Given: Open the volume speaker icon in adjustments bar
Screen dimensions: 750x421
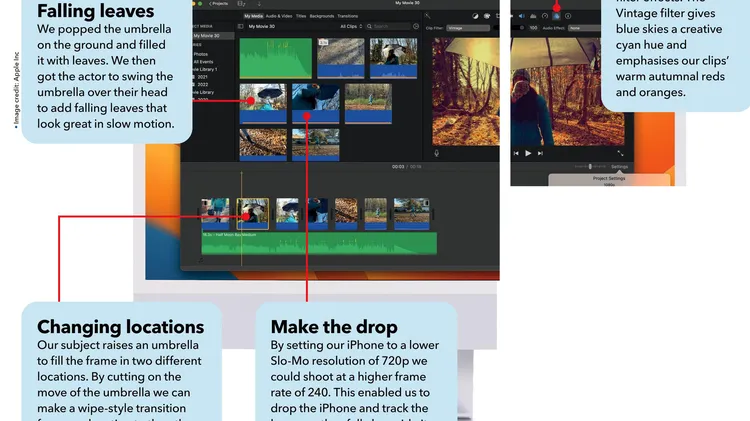Looking at the screenshot, I should [521, 16].
